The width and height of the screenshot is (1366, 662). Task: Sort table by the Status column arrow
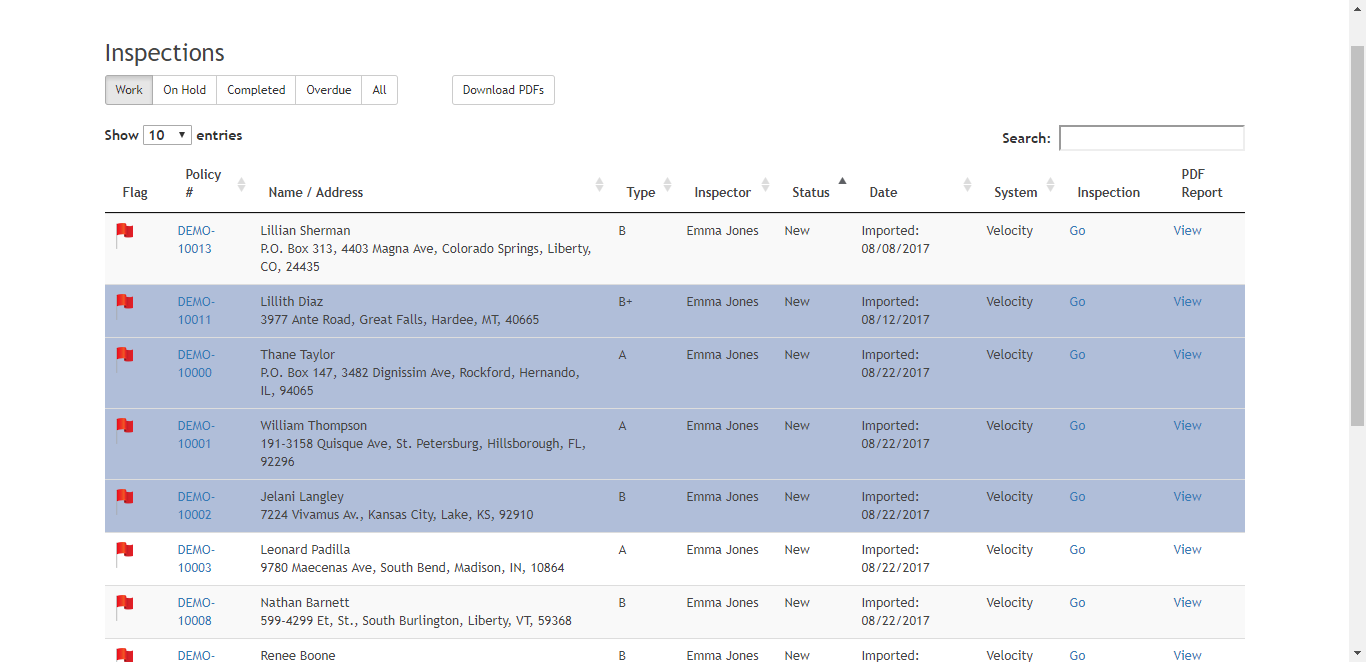(842, 181)
